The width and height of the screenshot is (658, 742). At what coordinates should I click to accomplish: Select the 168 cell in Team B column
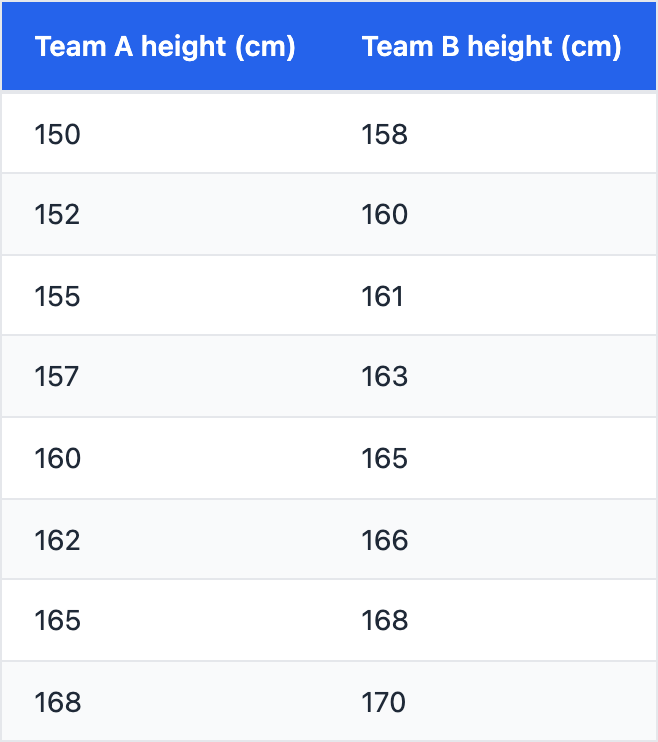coord(385,621)
